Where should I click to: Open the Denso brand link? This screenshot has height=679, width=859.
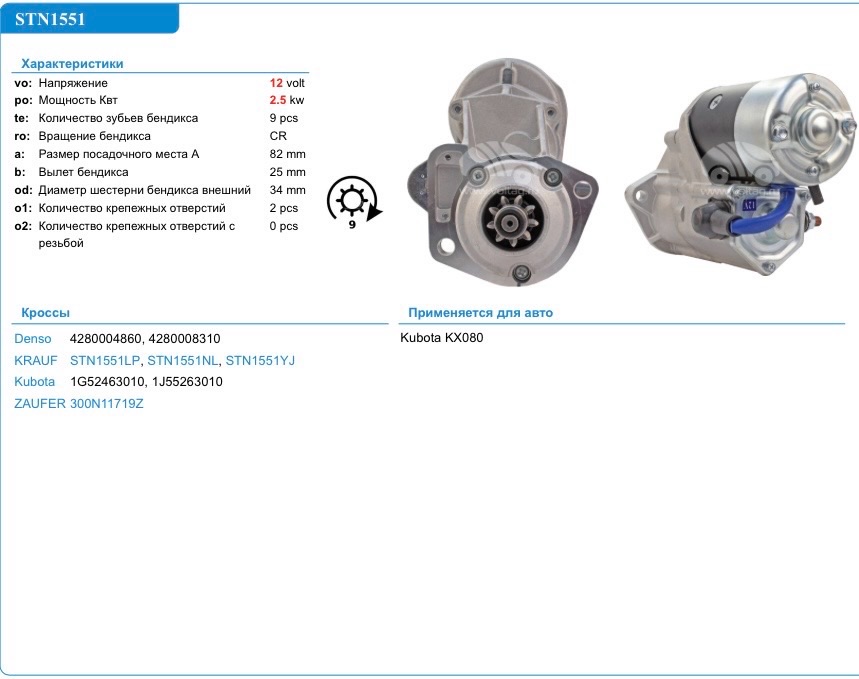coord(31,338)
